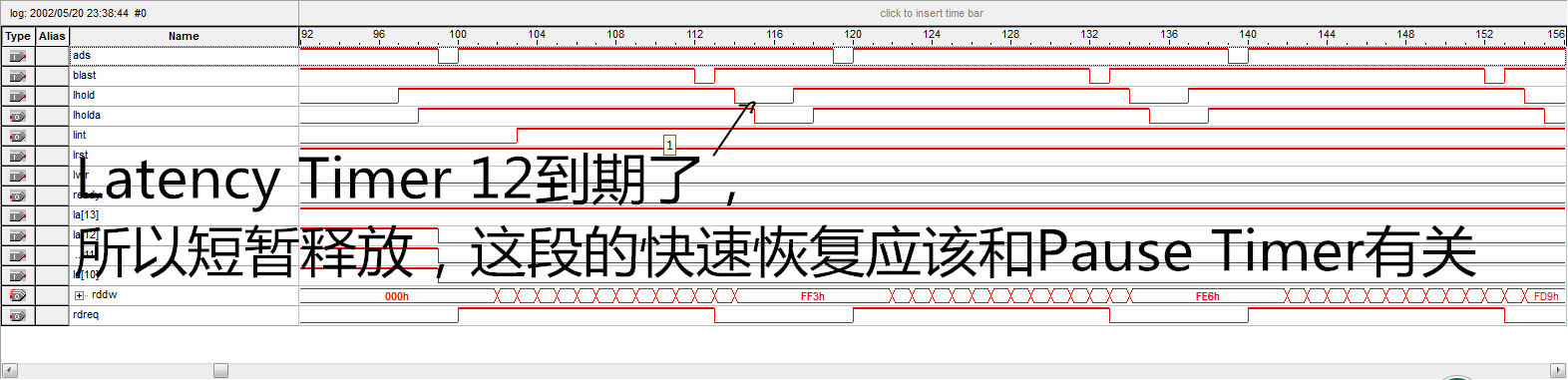This screenshot has width=1568, height=380.
Task: Select the lholda signal name
Action: click(87, 116)
